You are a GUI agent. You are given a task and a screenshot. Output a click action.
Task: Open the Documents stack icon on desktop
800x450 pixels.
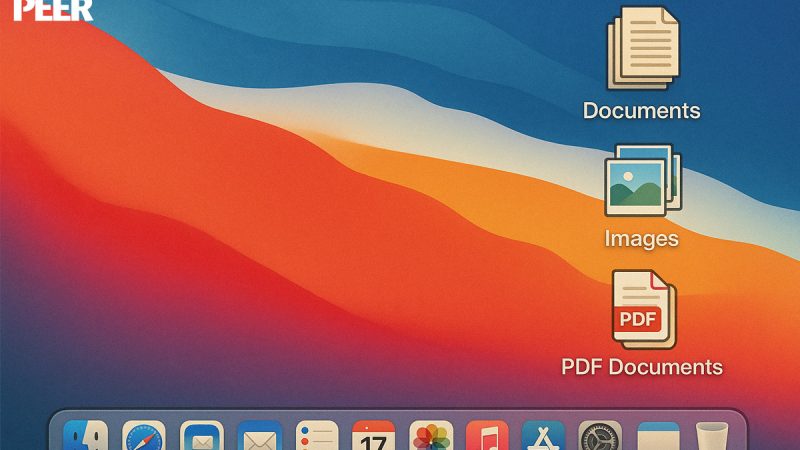pos(643,48)
